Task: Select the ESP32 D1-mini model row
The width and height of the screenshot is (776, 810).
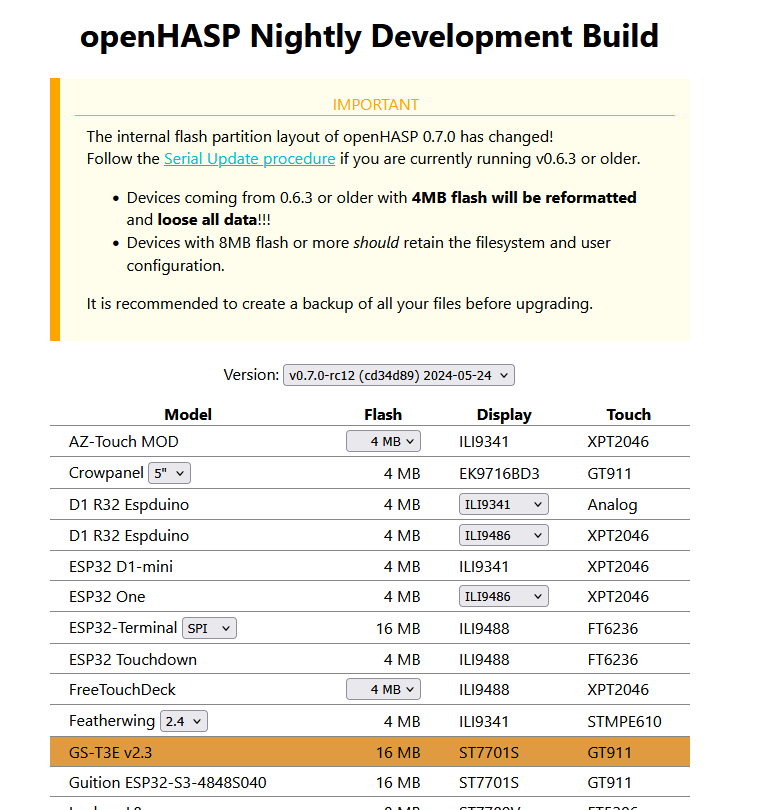Action: tap(121, 567)
